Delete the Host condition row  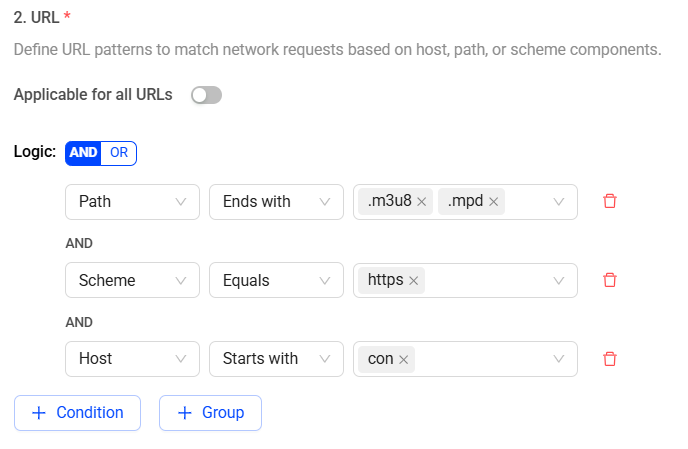click(610, 358)
